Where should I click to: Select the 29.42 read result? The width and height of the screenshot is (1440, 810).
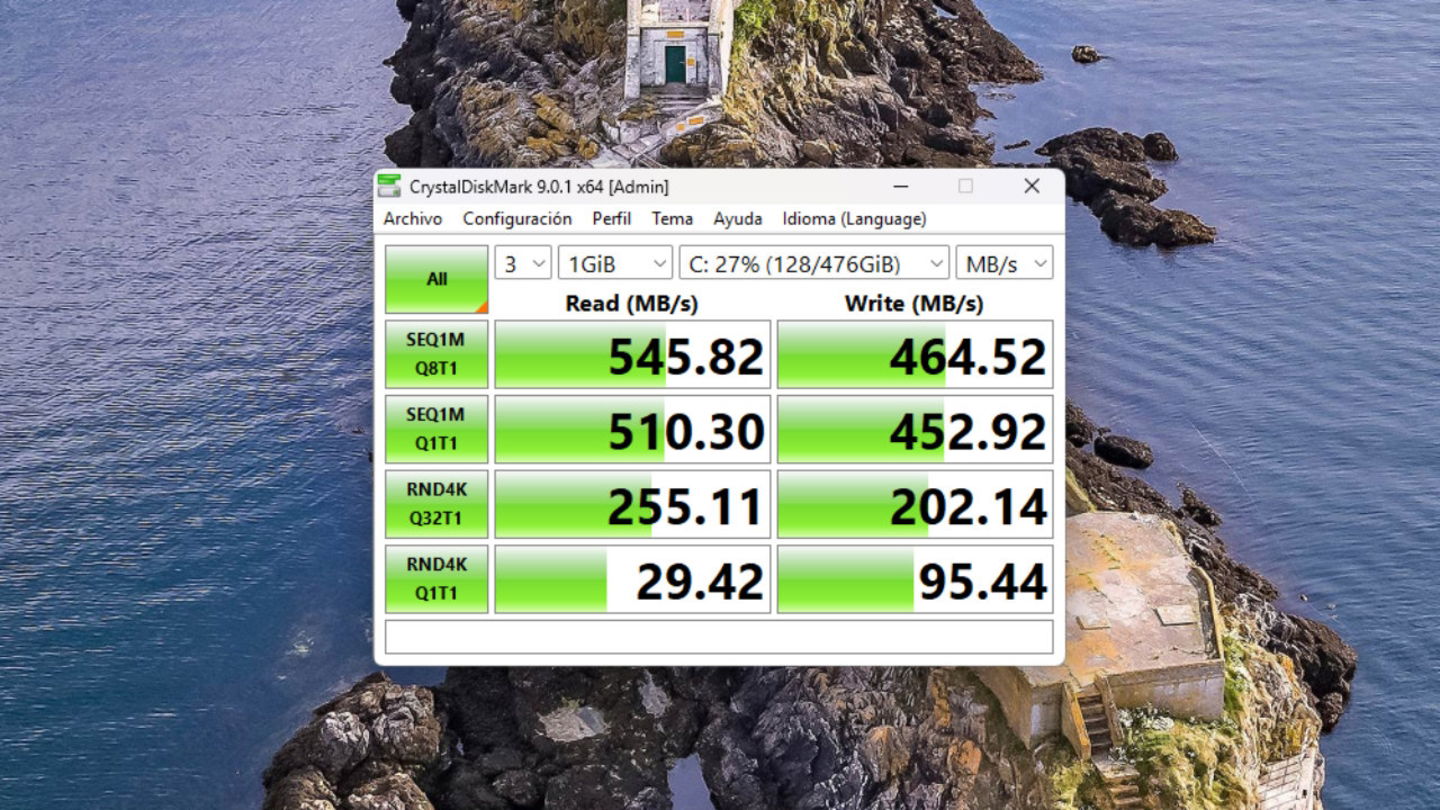click(x=633, y=579)
